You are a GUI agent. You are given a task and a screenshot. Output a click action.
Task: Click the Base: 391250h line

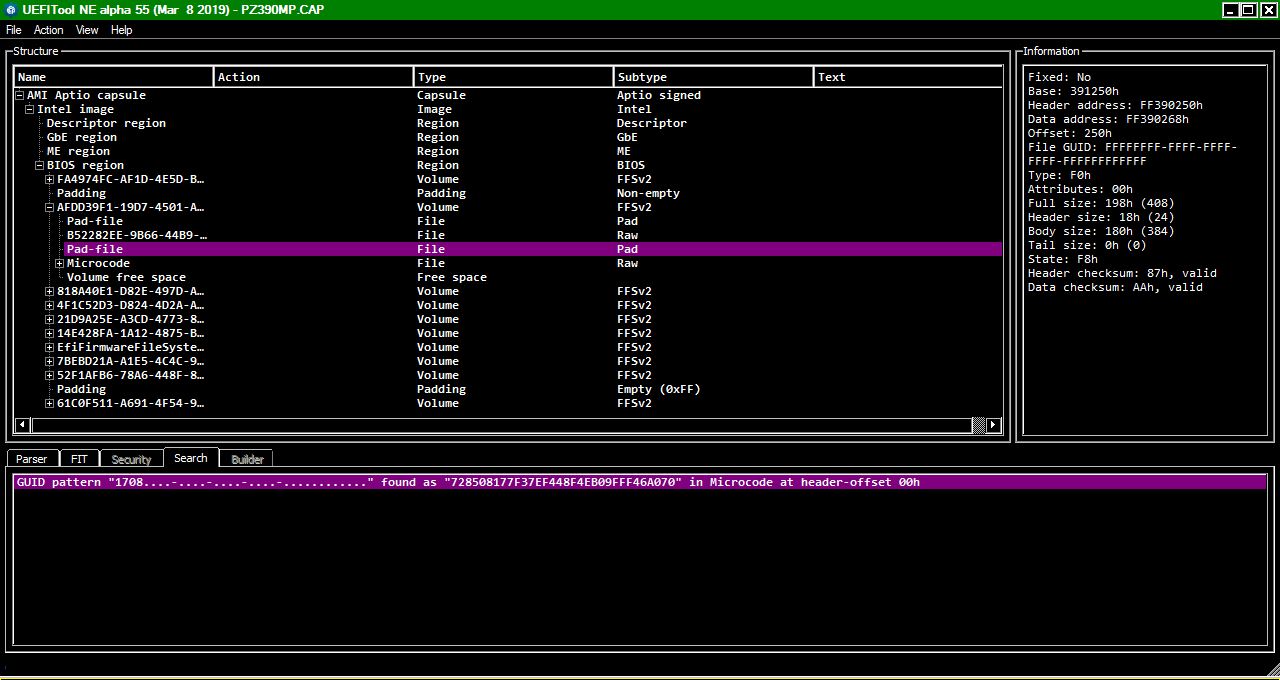1073,91
